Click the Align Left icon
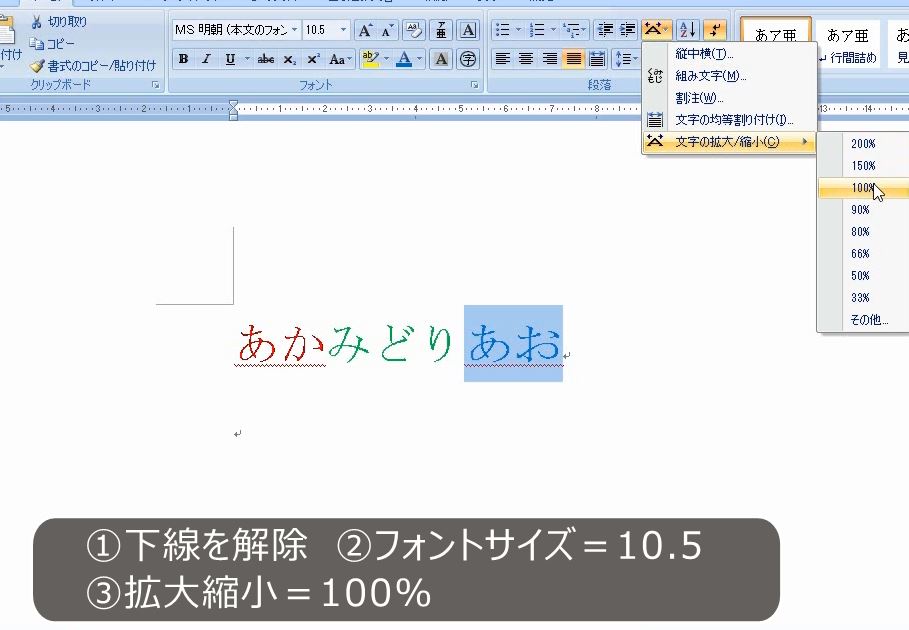 [503, 59]
